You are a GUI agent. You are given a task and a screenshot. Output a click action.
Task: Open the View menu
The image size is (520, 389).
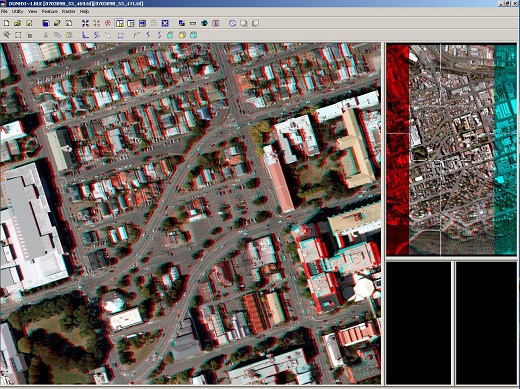tap(32, 11)
